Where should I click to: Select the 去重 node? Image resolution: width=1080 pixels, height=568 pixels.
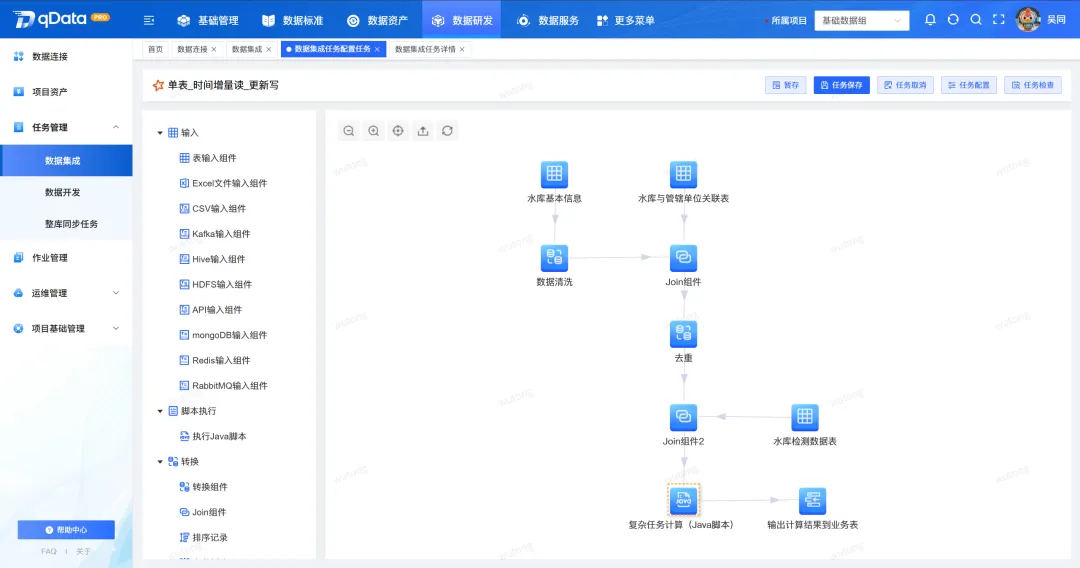point(683,334)
